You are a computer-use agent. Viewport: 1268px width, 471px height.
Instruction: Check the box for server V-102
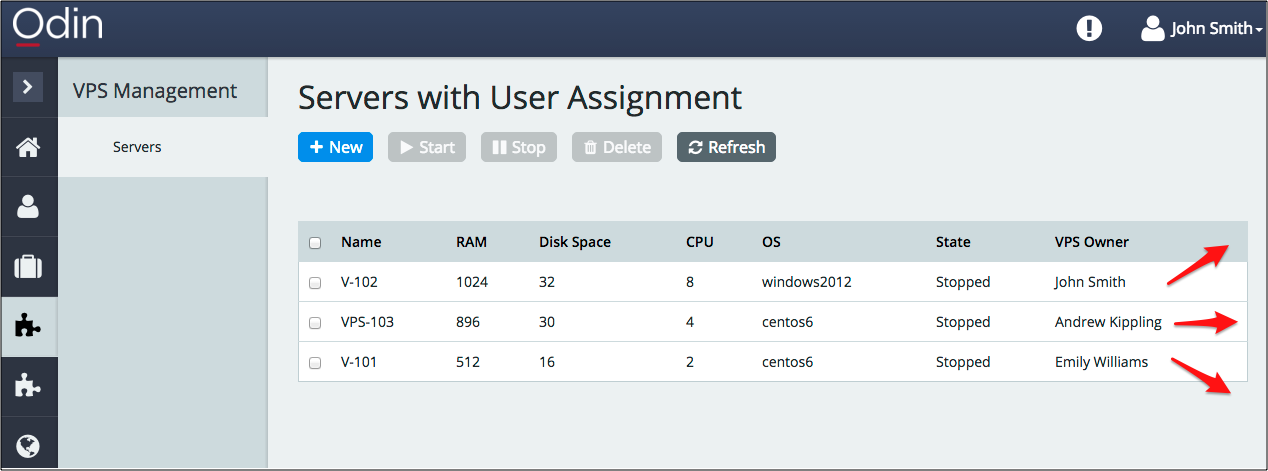(x=315, y=283)
